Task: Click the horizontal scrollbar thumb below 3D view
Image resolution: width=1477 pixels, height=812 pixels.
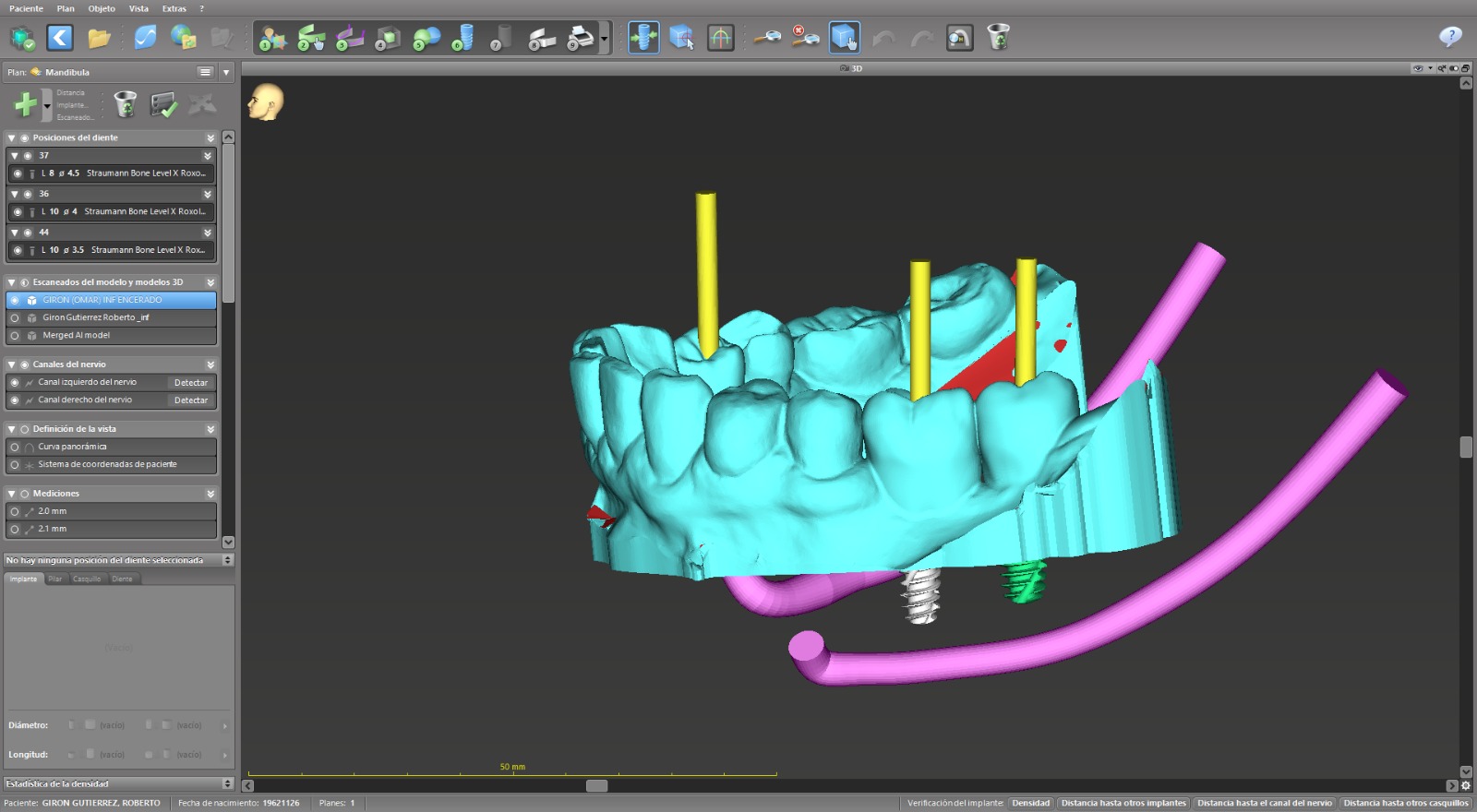Action: 597,785
